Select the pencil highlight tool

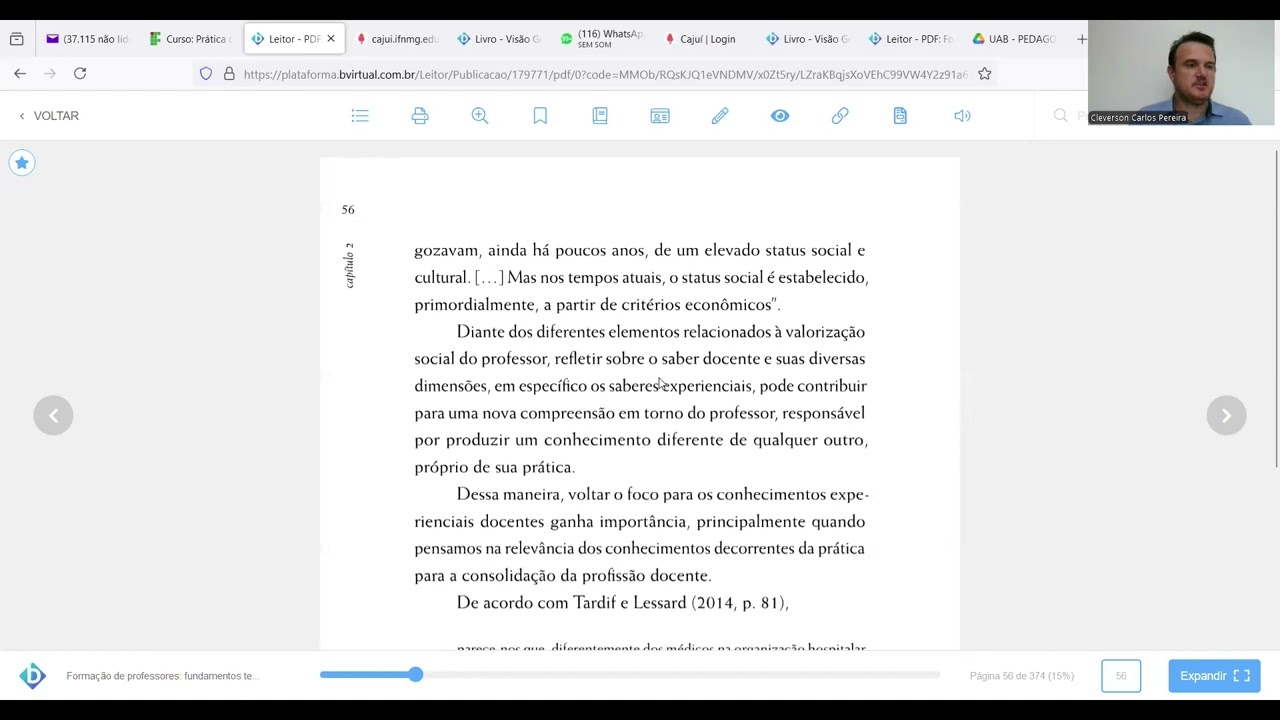pos(720,116)
